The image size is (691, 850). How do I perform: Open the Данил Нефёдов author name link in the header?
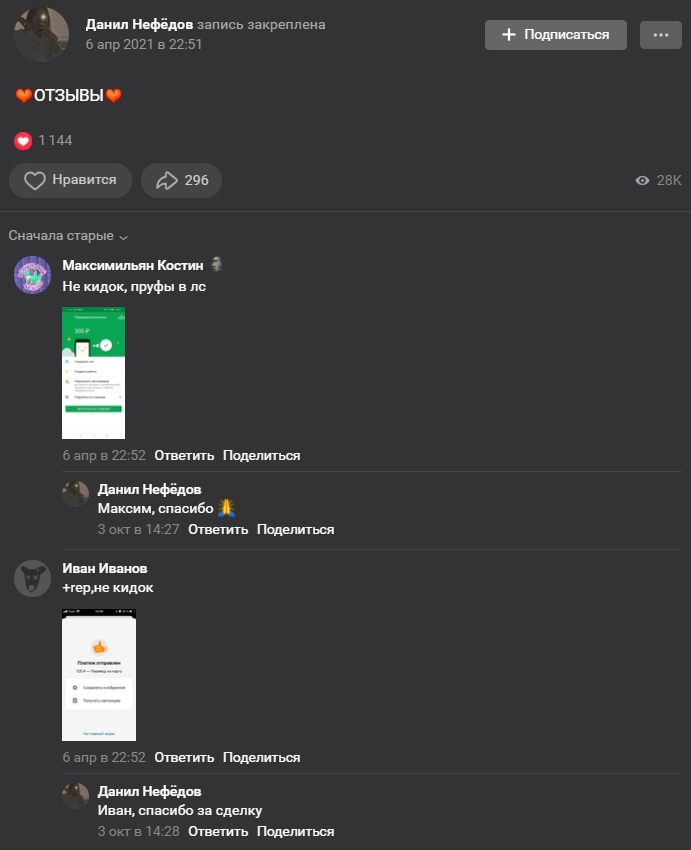tap(139, 24)
